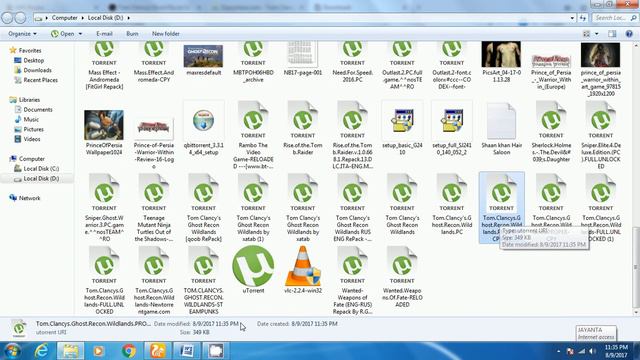This screenshot has height=360, width=640.
Task: Click the volume icon in system tray
Action: [x=592, y=351]
